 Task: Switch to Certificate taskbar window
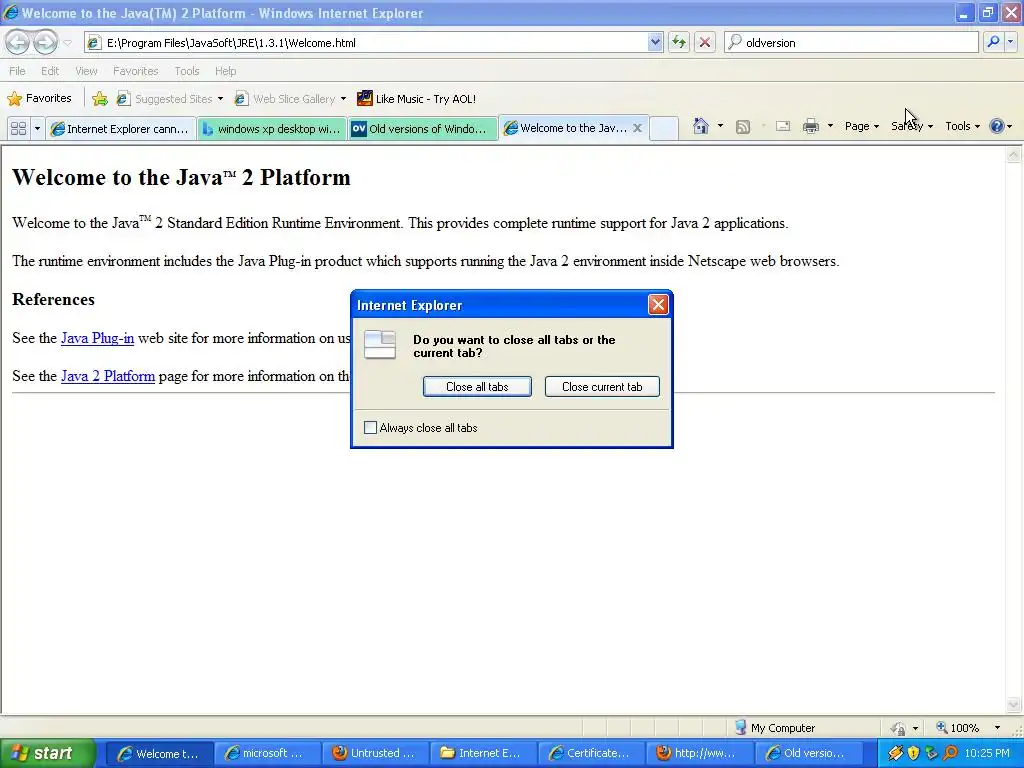[591, 753]
